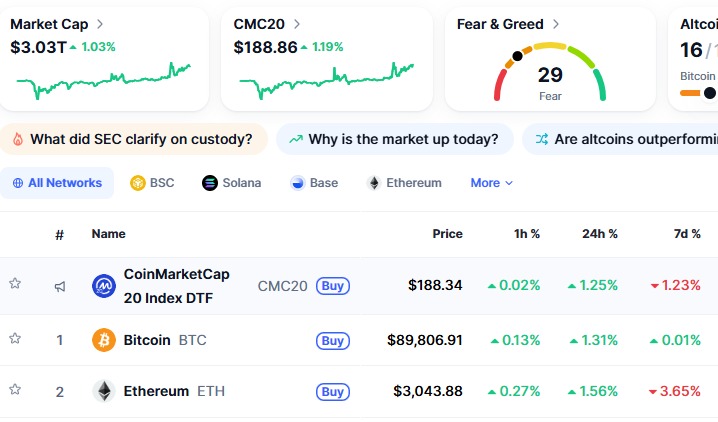Select the All Networks tab

(x=57, y=183)
